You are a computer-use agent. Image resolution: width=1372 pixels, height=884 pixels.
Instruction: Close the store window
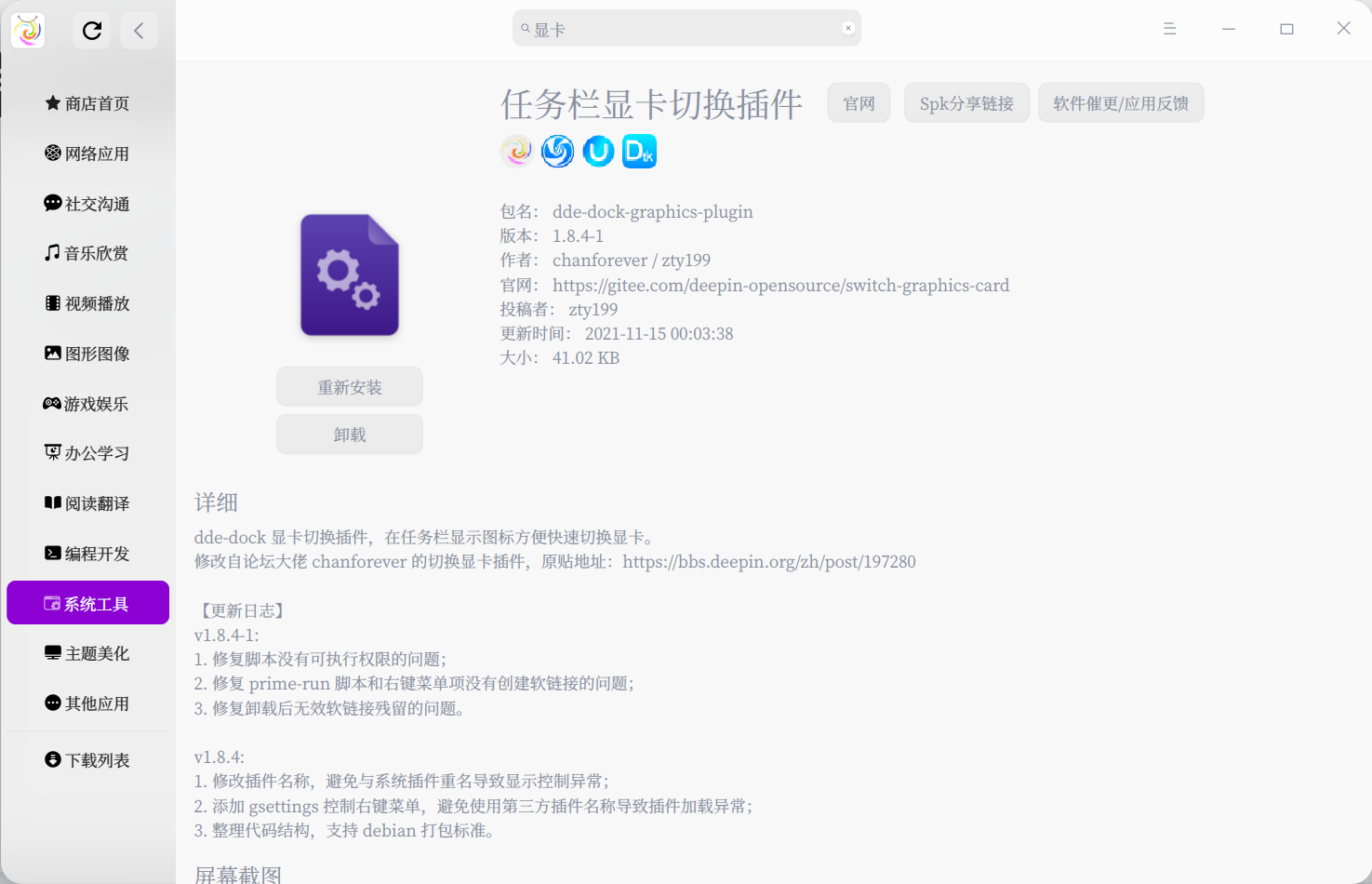(1344, 29)
